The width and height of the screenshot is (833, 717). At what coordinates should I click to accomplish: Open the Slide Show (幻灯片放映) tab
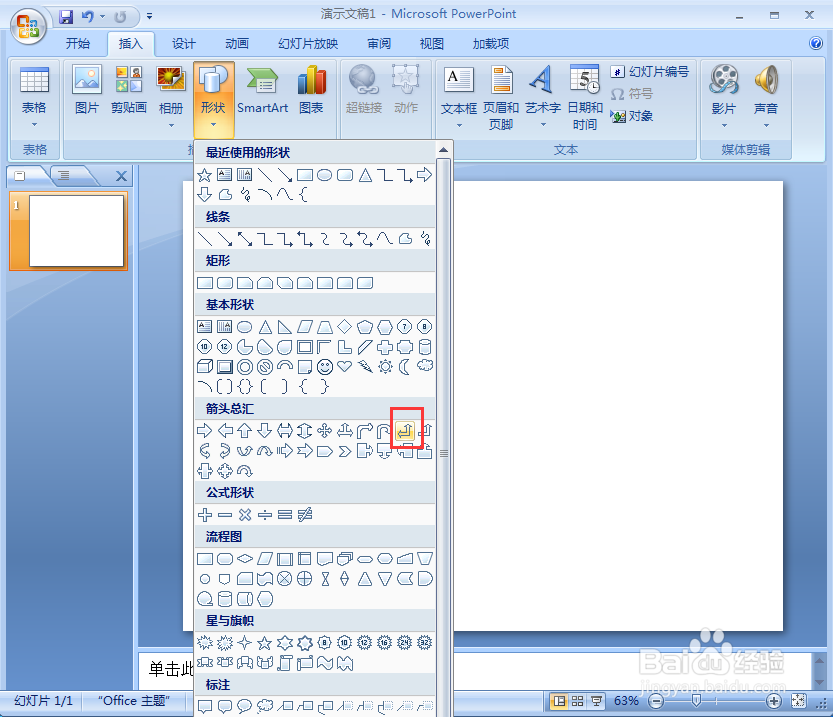(x=308, y=44)
